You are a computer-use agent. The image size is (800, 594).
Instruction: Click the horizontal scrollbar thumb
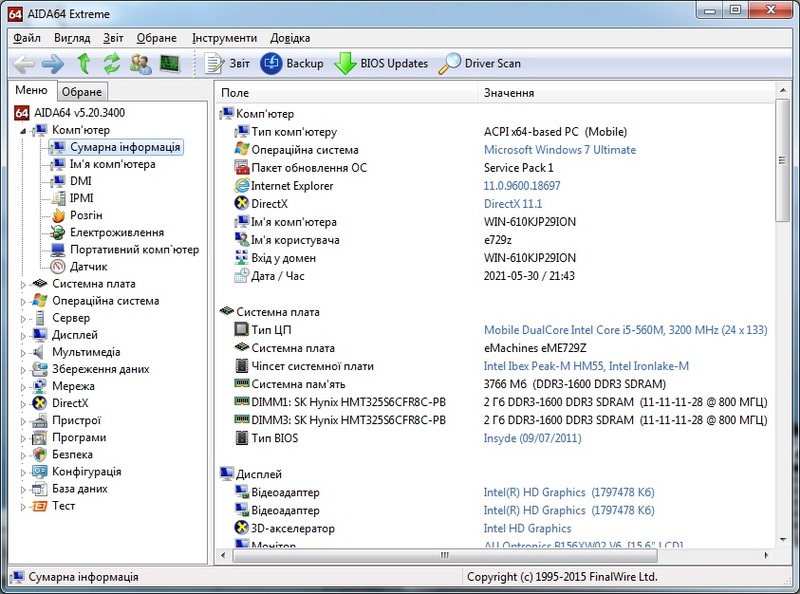coord(444,555)
